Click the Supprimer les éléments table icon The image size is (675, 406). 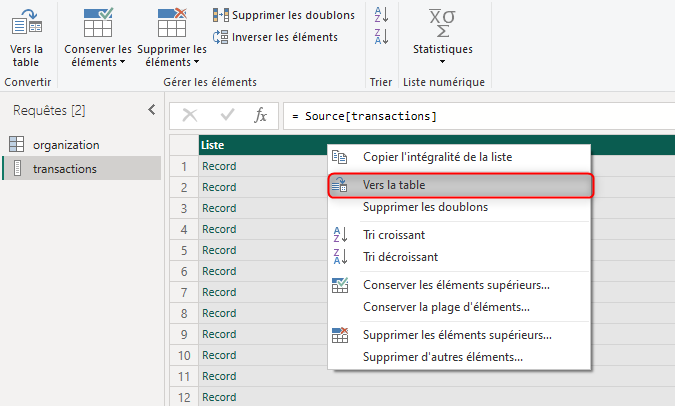(x=172, y=22)
